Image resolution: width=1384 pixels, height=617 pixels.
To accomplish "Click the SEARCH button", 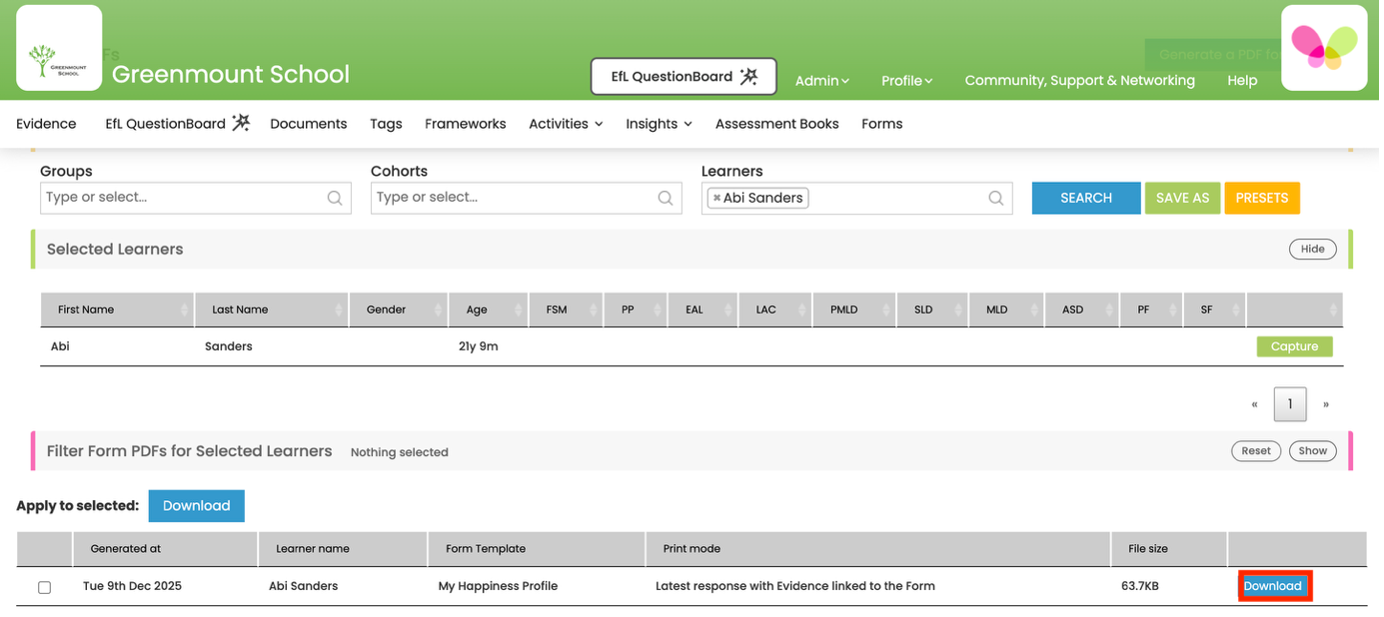I will (1086, 197).
